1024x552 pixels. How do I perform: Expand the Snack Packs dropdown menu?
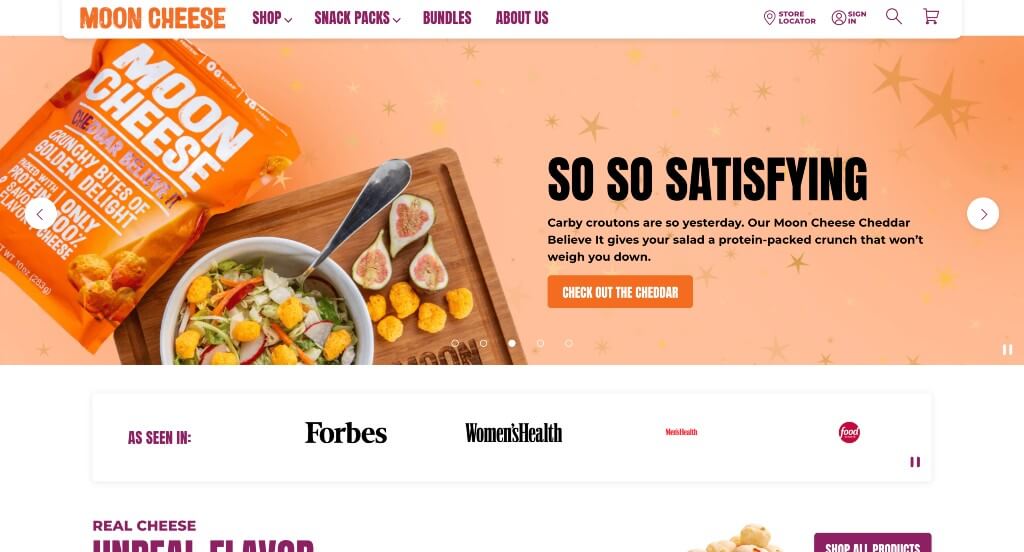[x=357, y=18]
